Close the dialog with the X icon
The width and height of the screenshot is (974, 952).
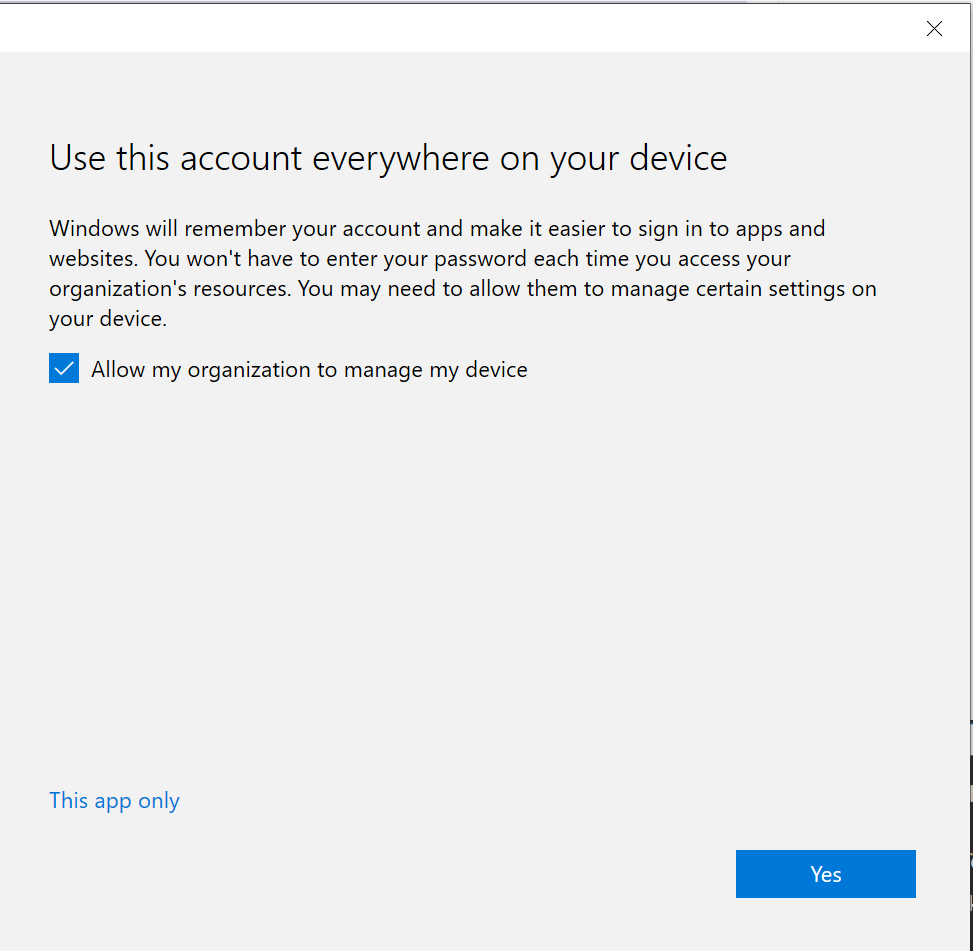934,29
